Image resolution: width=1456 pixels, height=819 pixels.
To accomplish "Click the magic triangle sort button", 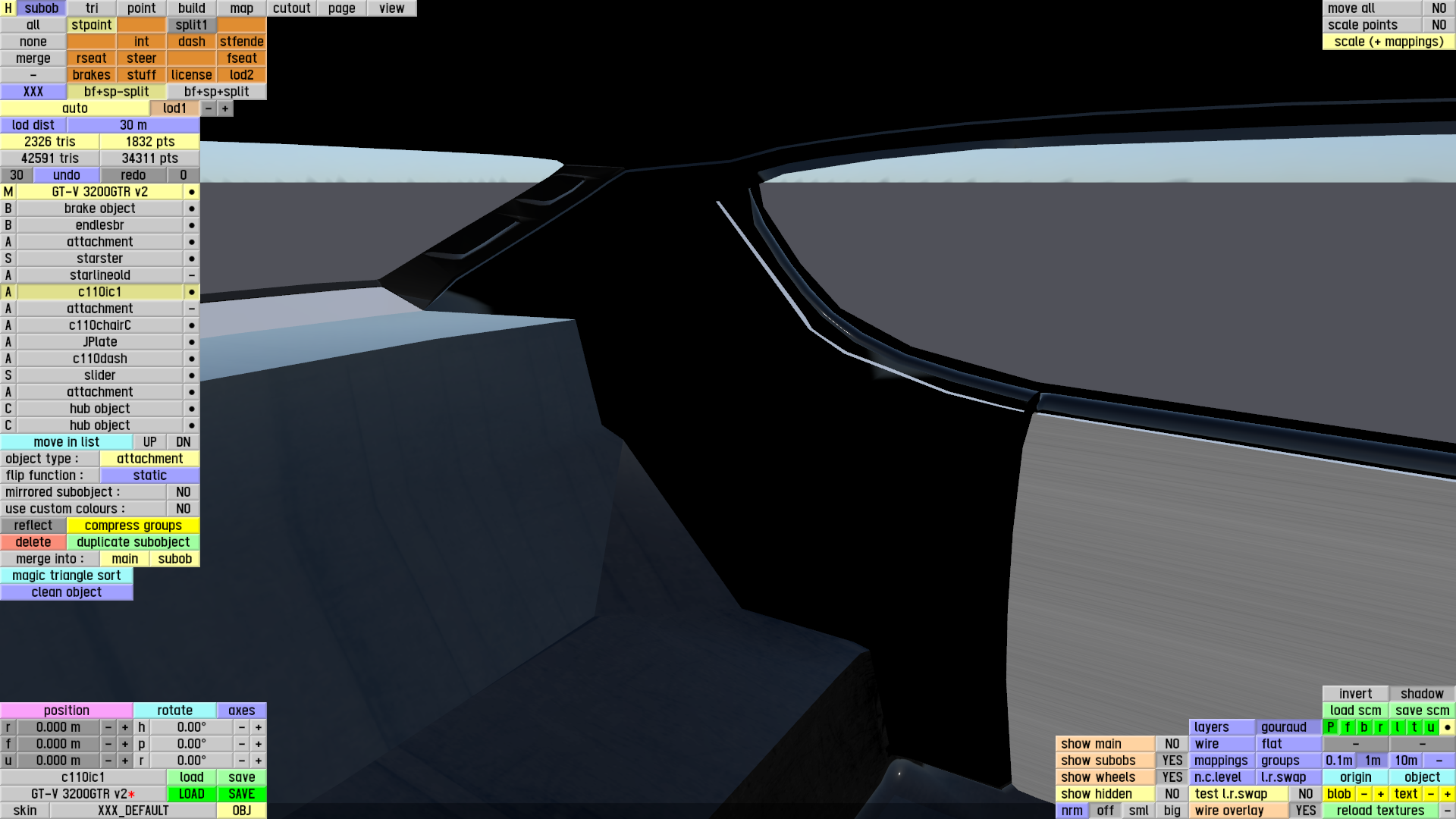I will (67, 576).
